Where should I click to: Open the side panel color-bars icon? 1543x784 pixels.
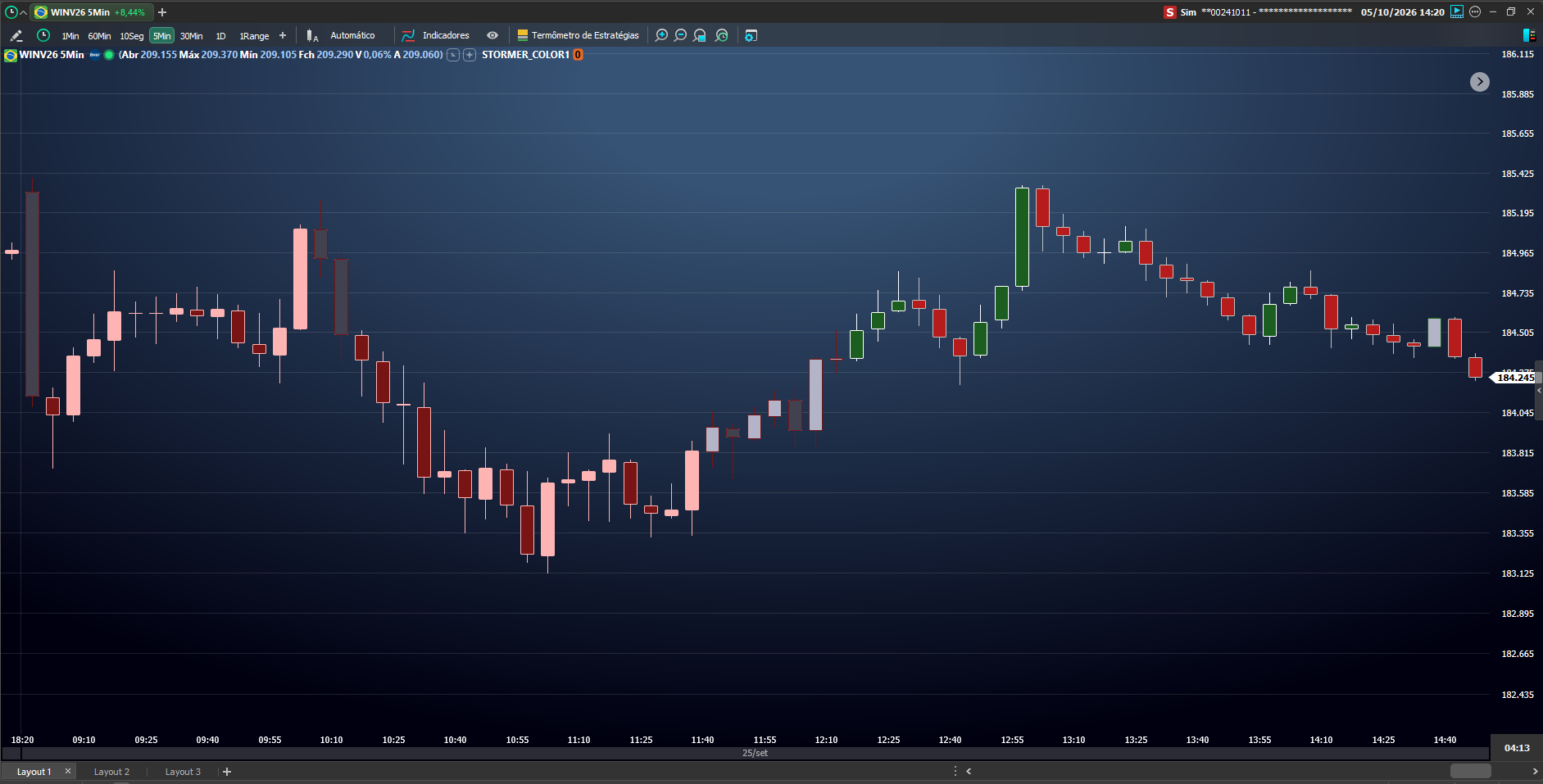pos(1529,35)
